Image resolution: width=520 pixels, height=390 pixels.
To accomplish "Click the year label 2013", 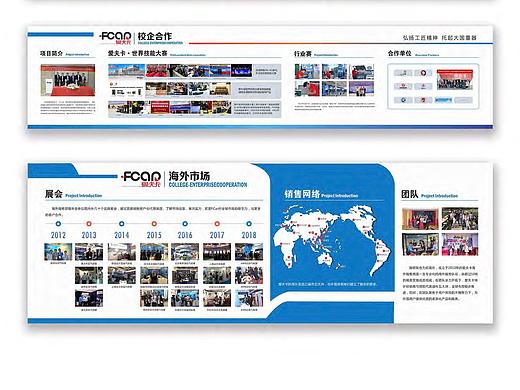I will [89, 235].
